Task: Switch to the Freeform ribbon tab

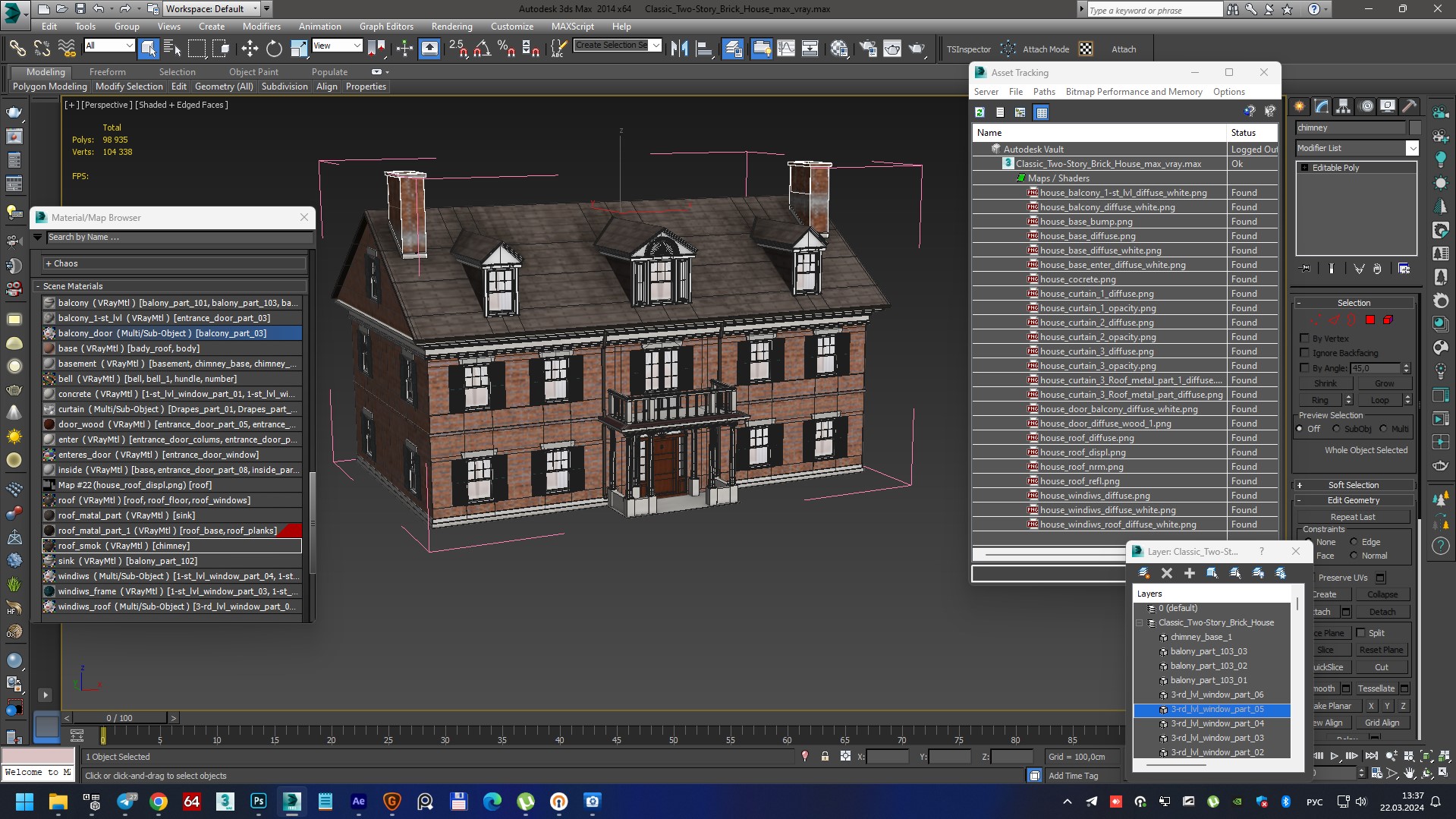Action: click(107, 72)
